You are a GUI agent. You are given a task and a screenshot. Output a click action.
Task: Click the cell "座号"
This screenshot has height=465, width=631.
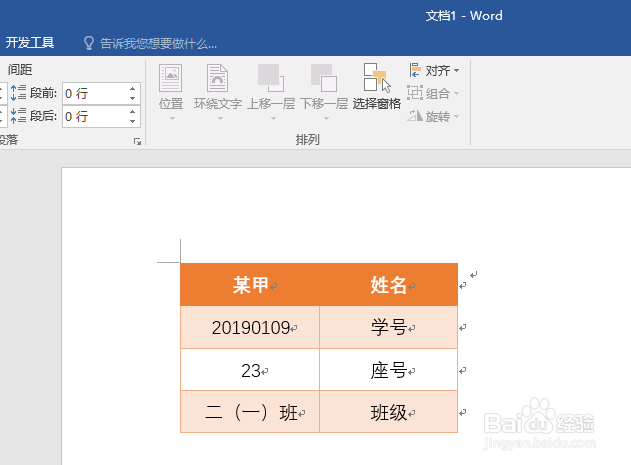point(389,370)
